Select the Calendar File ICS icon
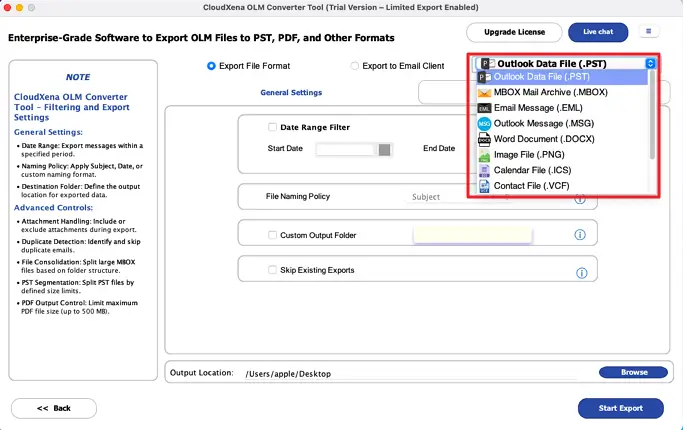683x430 pixels. [484, 171]
